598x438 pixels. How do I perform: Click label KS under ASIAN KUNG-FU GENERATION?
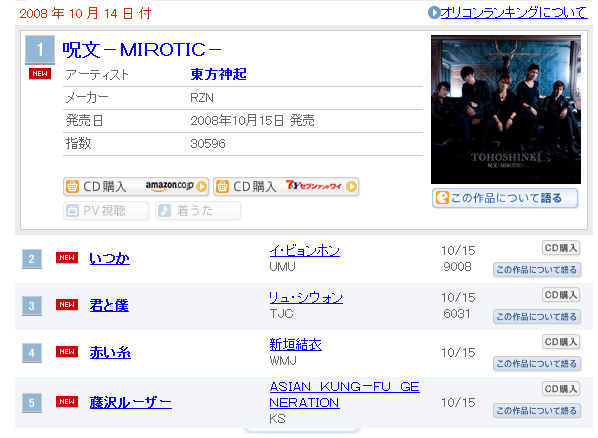[x=277, y=419]
